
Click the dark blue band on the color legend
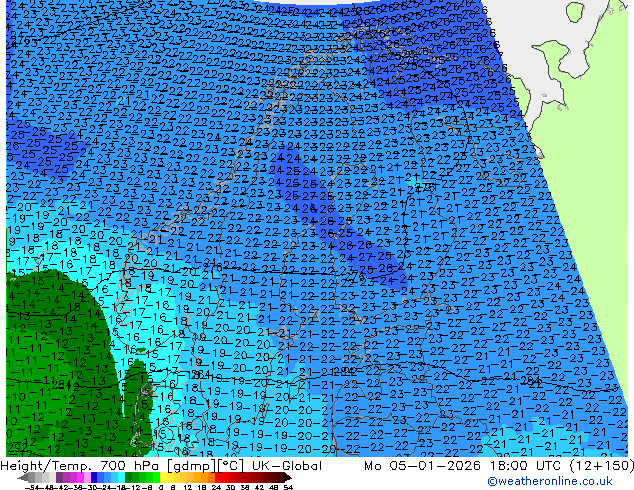point(94,477)
